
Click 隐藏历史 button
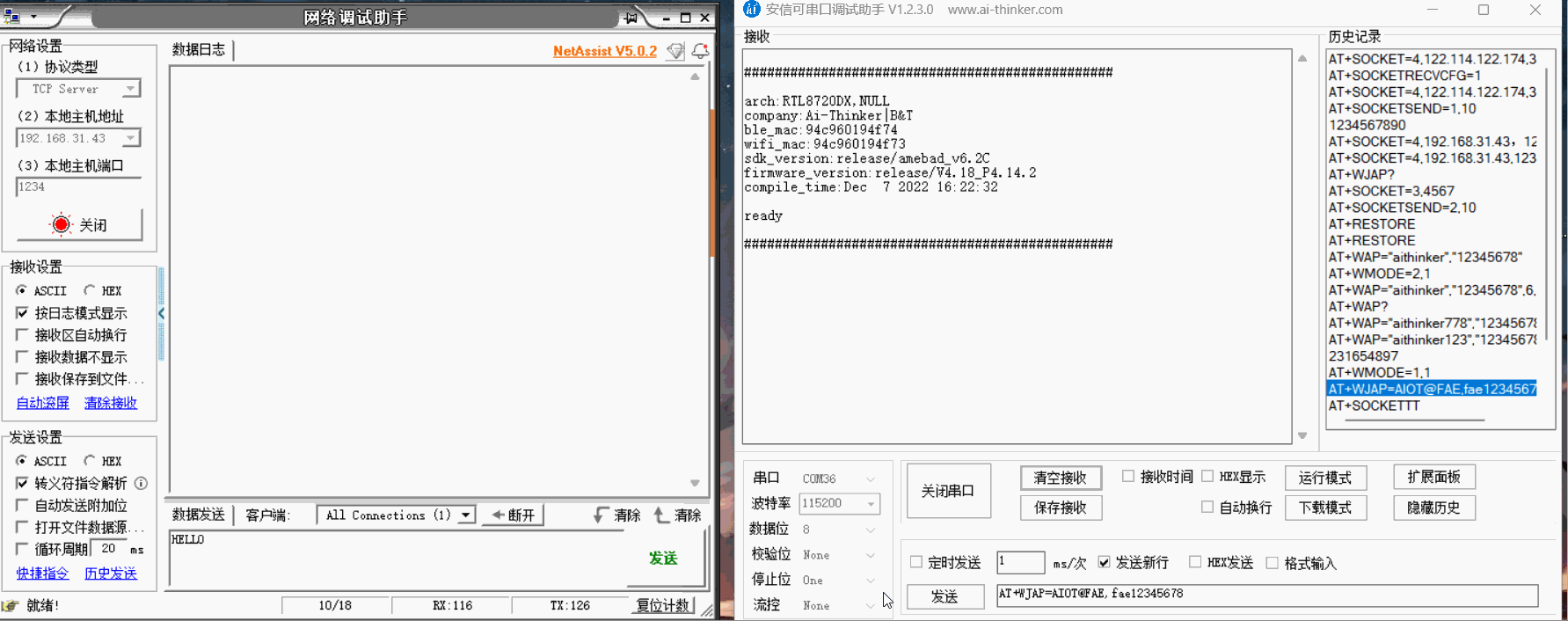(x=1434, y=508)
